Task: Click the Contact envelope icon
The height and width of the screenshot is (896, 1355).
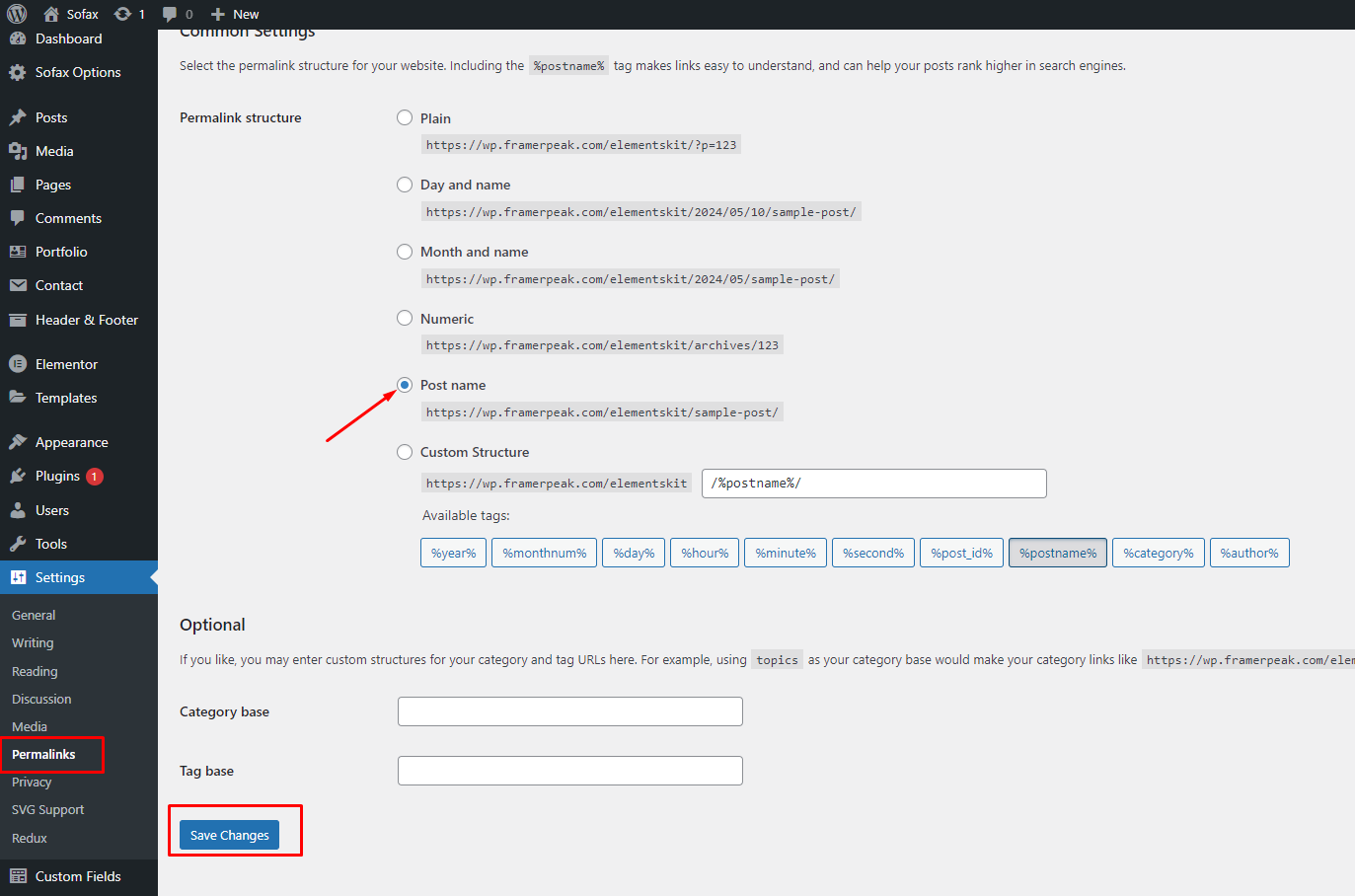Action: (x=18, y=285)
